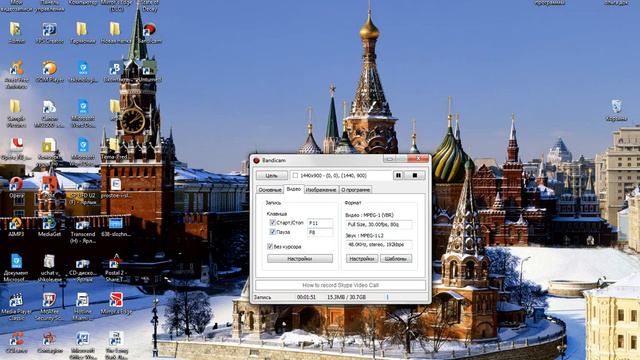Open the FPS Creator desktop shortcut
The width and height of the screenshot is (640, 360).
(49, 33)
